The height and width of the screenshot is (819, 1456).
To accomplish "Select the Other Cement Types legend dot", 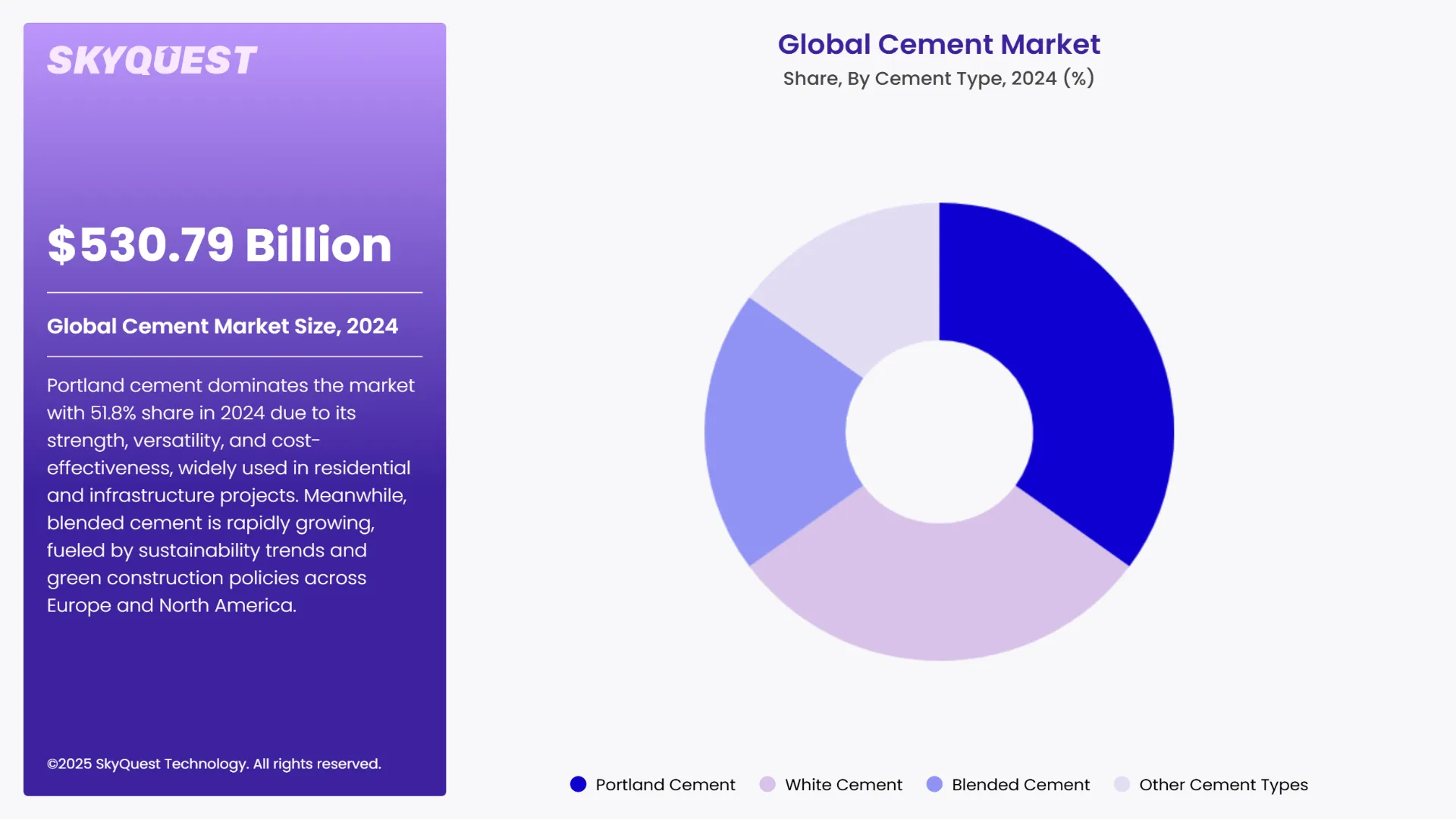I will [1122, 784].
